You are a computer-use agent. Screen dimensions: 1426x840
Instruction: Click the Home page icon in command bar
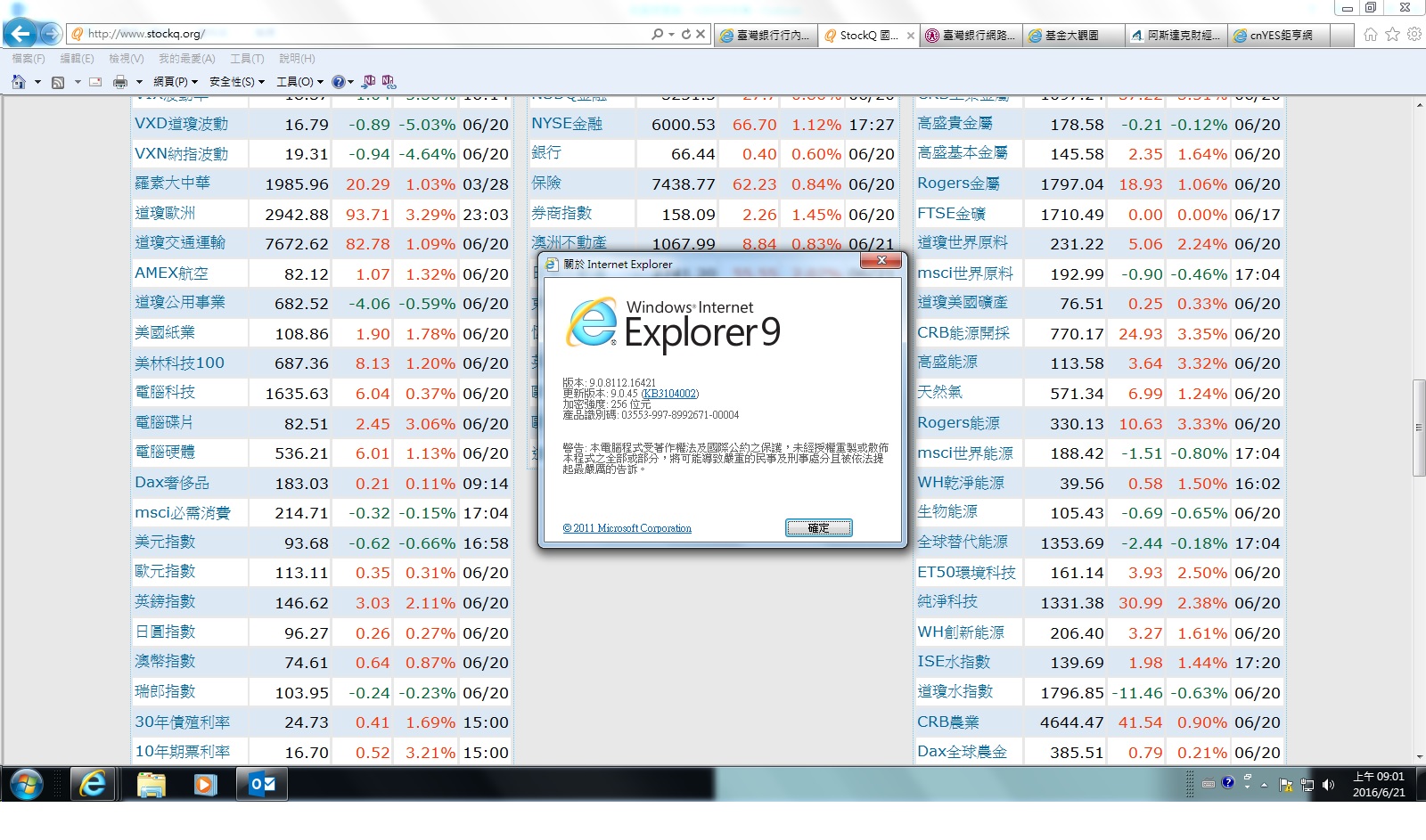point(19,82)
